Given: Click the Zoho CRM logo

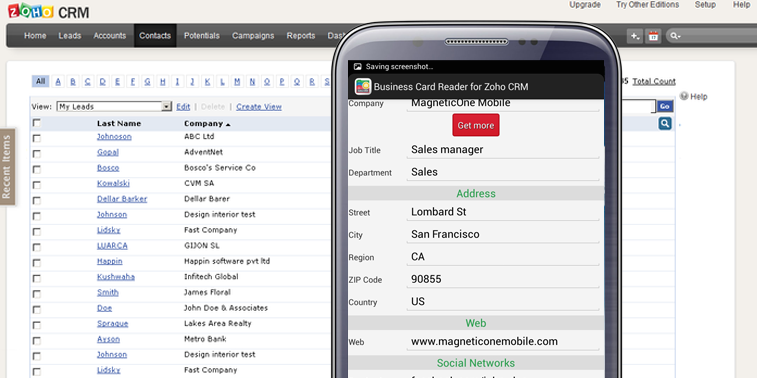Looking at the screenshot, I should 49,11.
